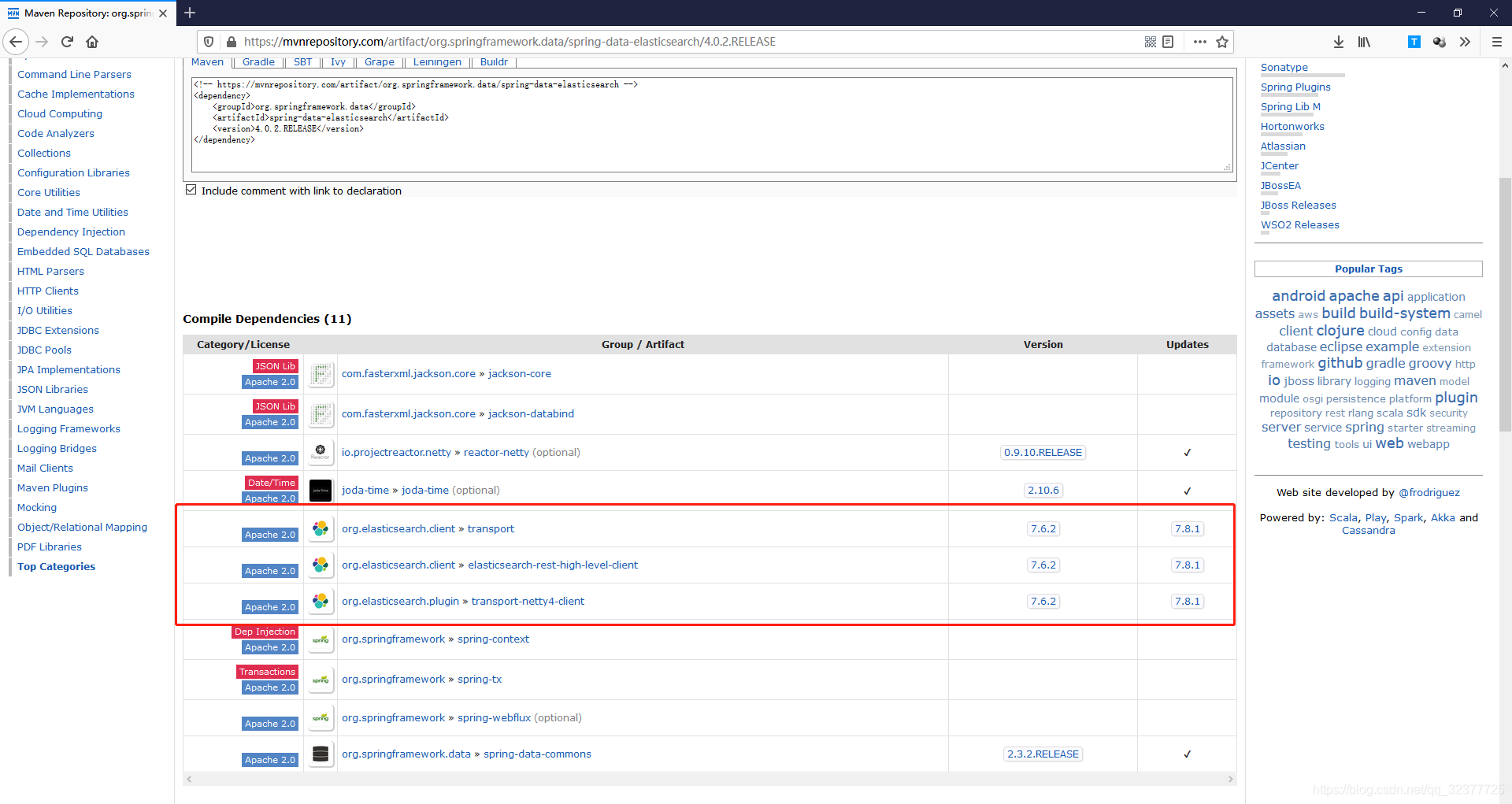Click the address bar URL
Screen dimensions: 1512x804
click(x=510, y=42)
